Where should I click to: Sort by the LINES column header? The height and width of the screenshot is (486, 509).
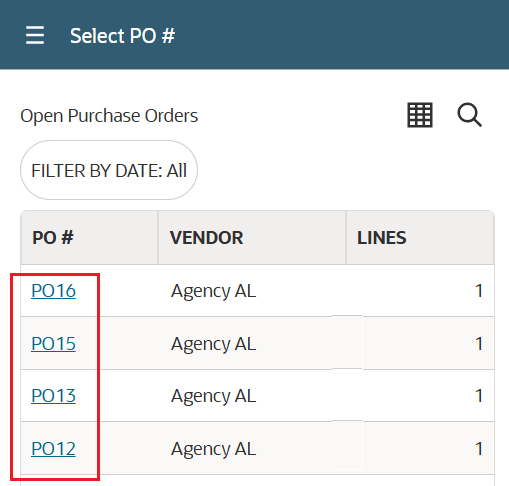[x=382, y=238]
